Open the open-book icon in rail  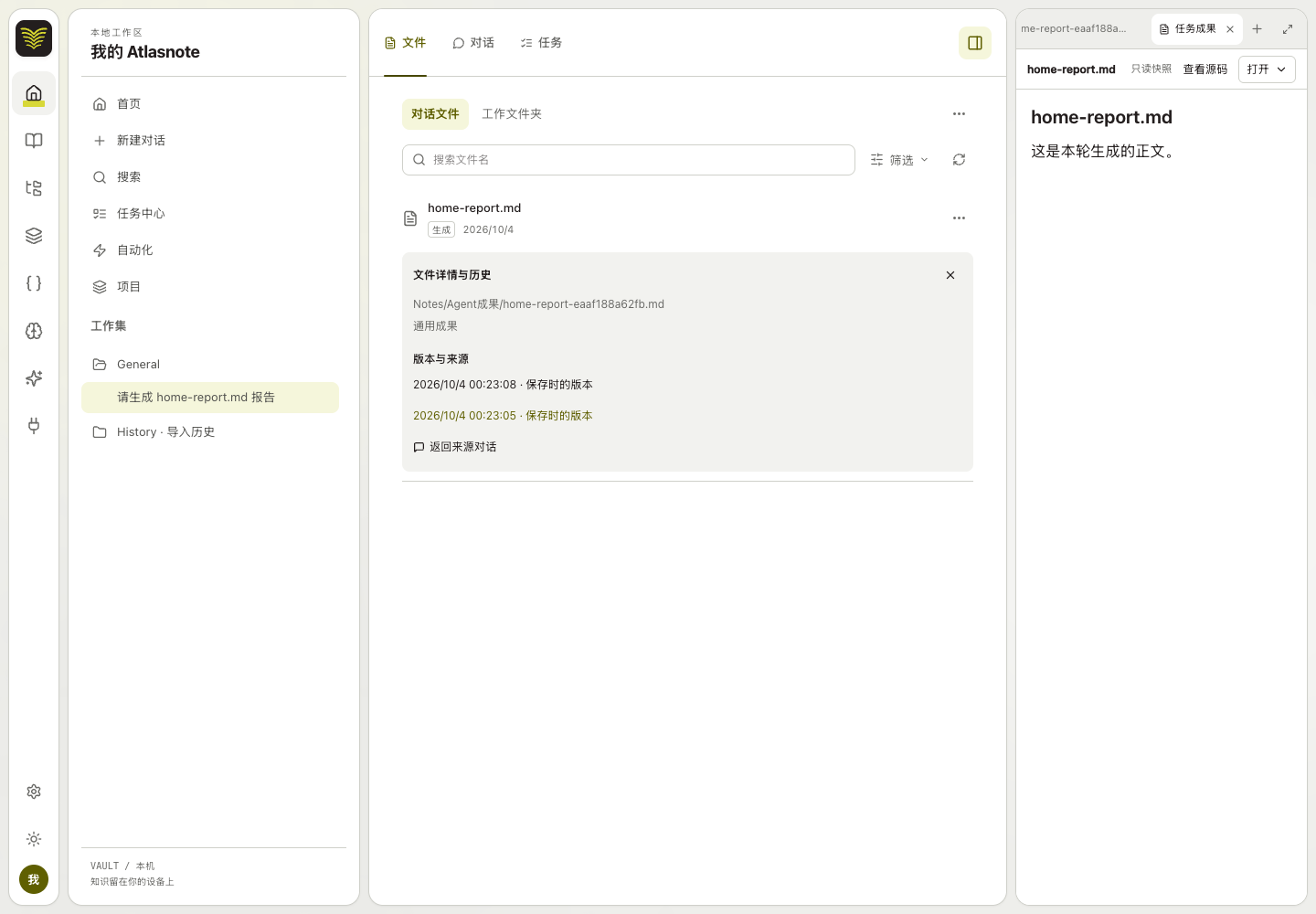pyautogui.click(x=34, y=141)
